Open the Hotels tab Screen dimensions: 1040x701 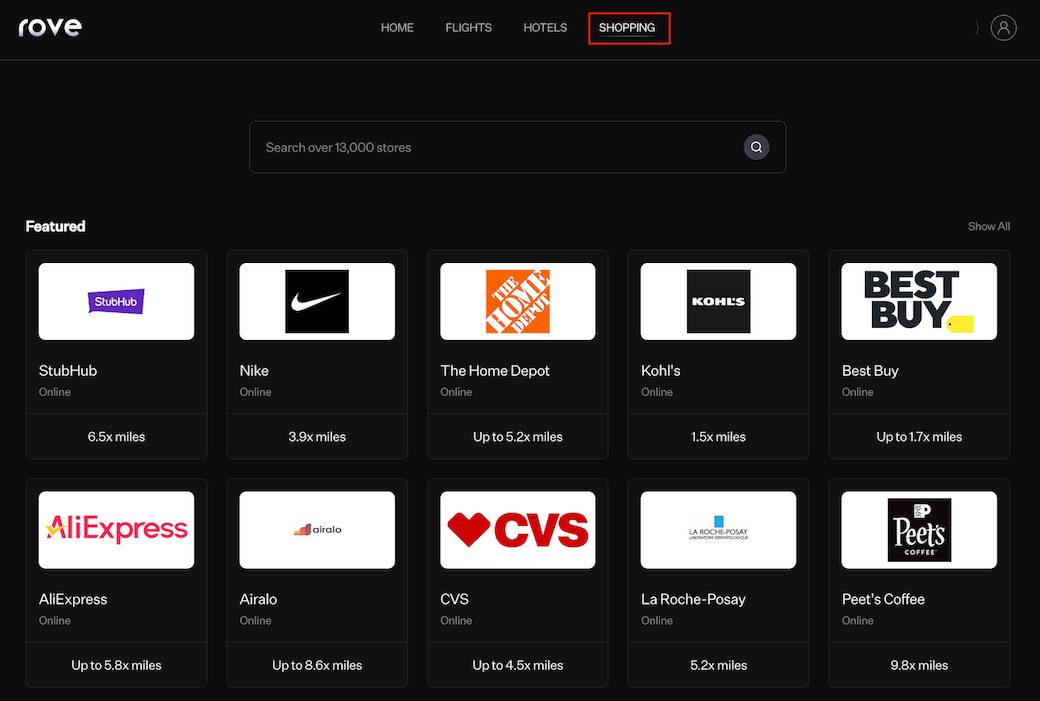pyautogui.click(x=545, y=28)
